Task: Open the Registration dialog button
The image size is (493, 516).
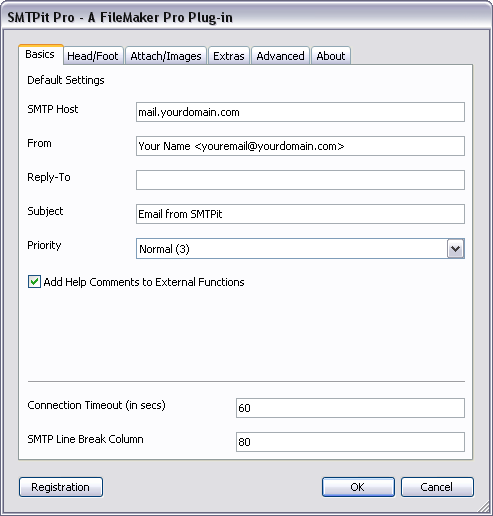Action: [61, 487]
